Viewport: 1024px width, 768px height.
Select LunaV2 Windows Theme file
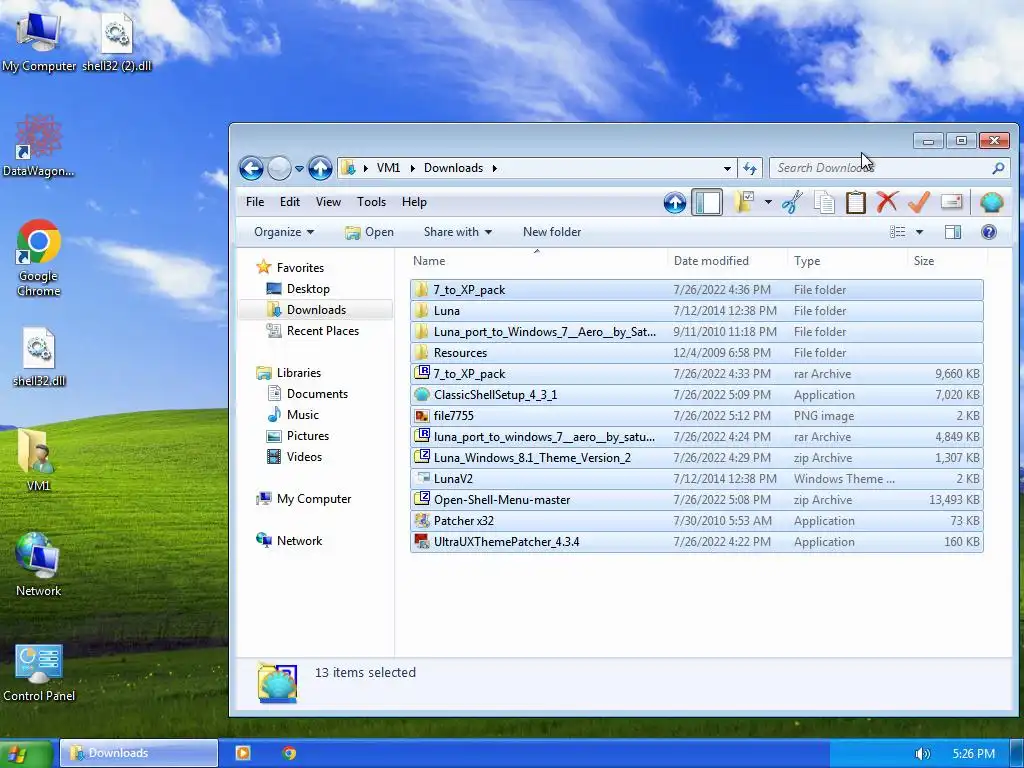point(697,479)
